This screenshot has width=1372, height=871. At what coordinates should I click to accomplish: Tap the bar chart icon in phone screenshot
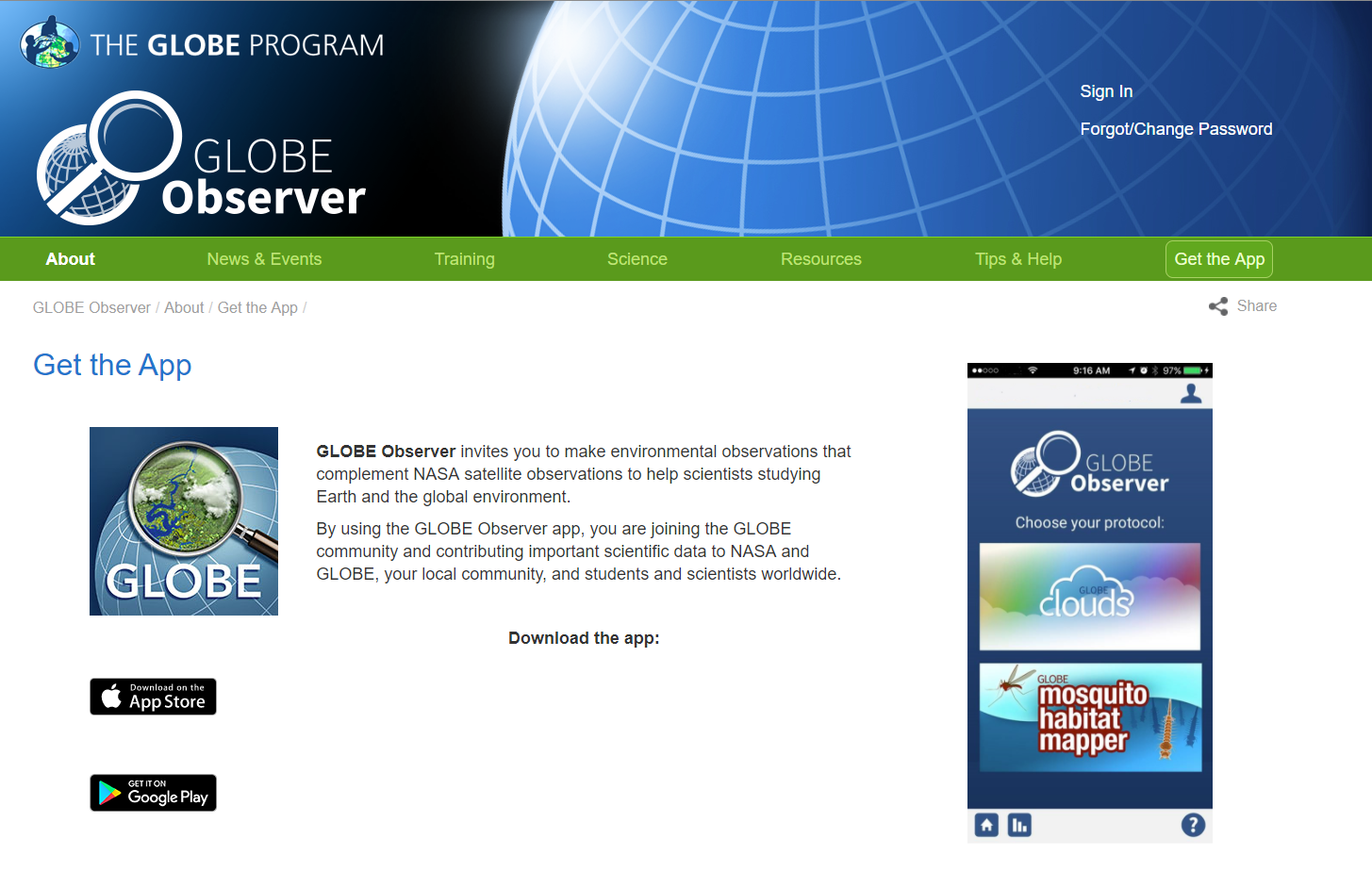[x=1019, y=826]
